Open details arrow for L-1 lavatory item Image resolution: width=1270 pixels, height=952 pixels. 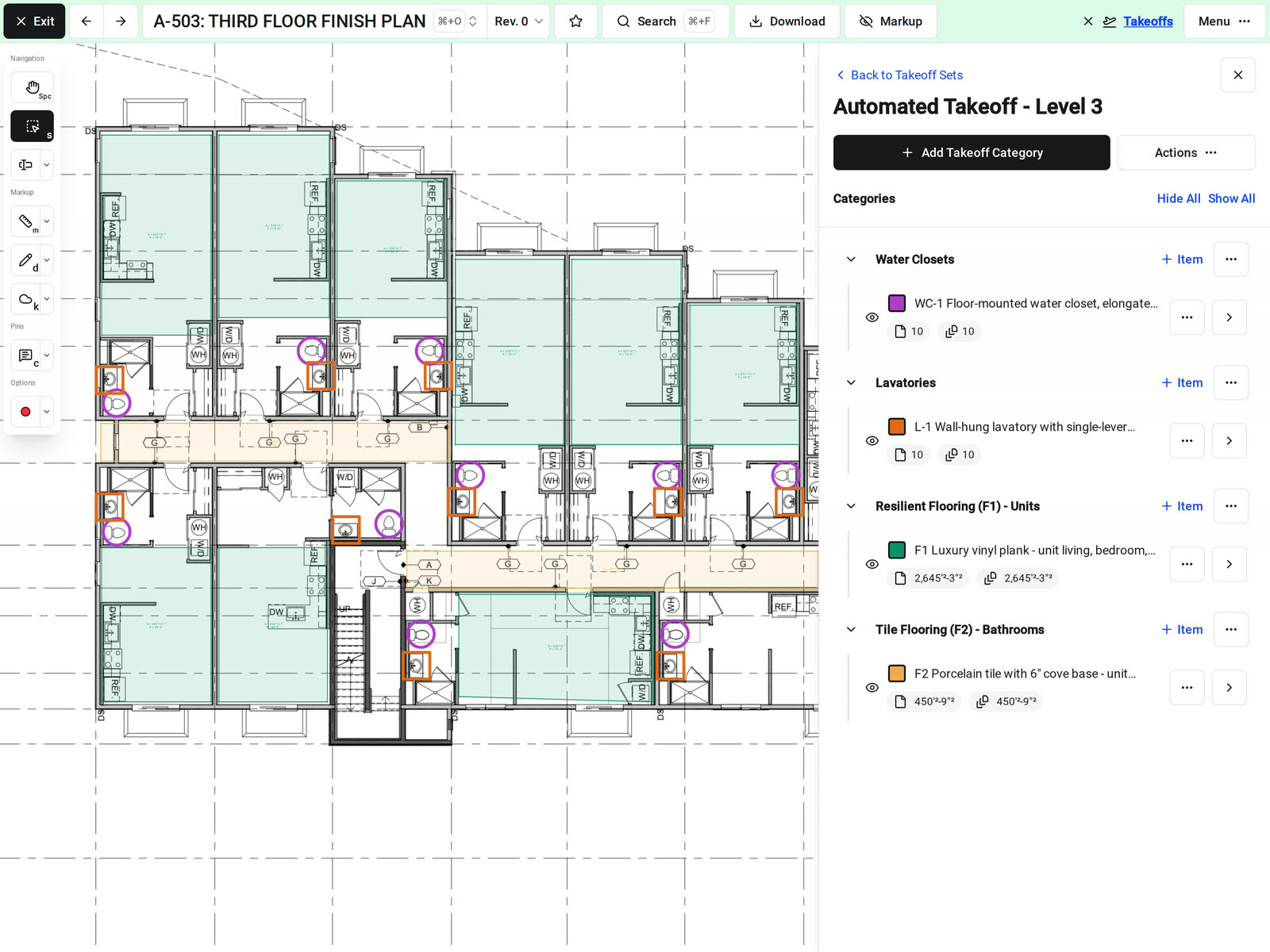(1230, 440)
